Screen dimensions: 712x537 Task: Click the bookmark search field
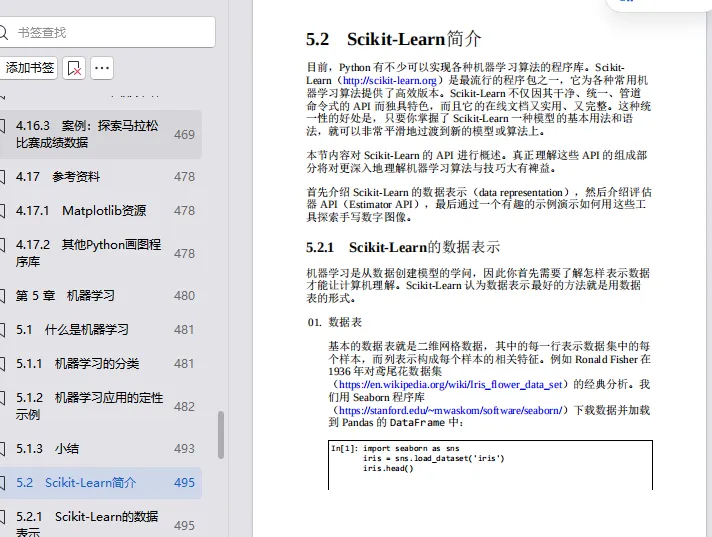pyautogui.click(x=107, y=32)
